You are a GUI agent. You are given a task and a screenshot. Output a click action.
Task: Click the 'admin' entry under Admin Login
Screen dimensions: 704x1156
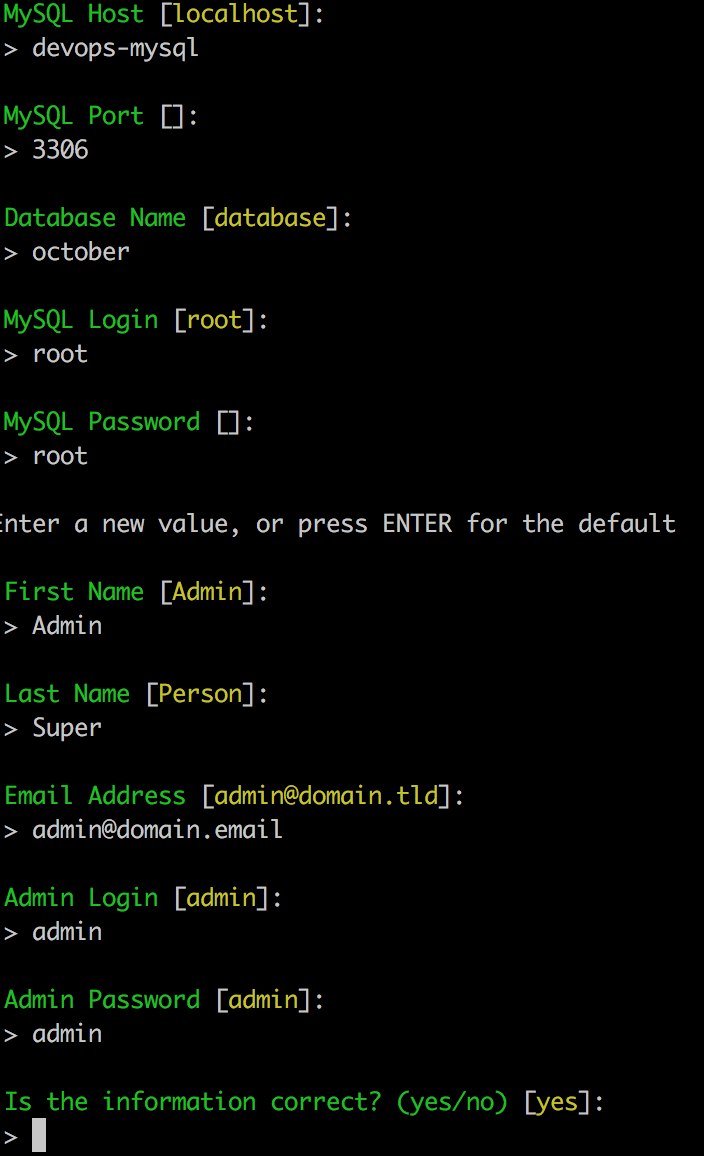[x=67, y=932]
